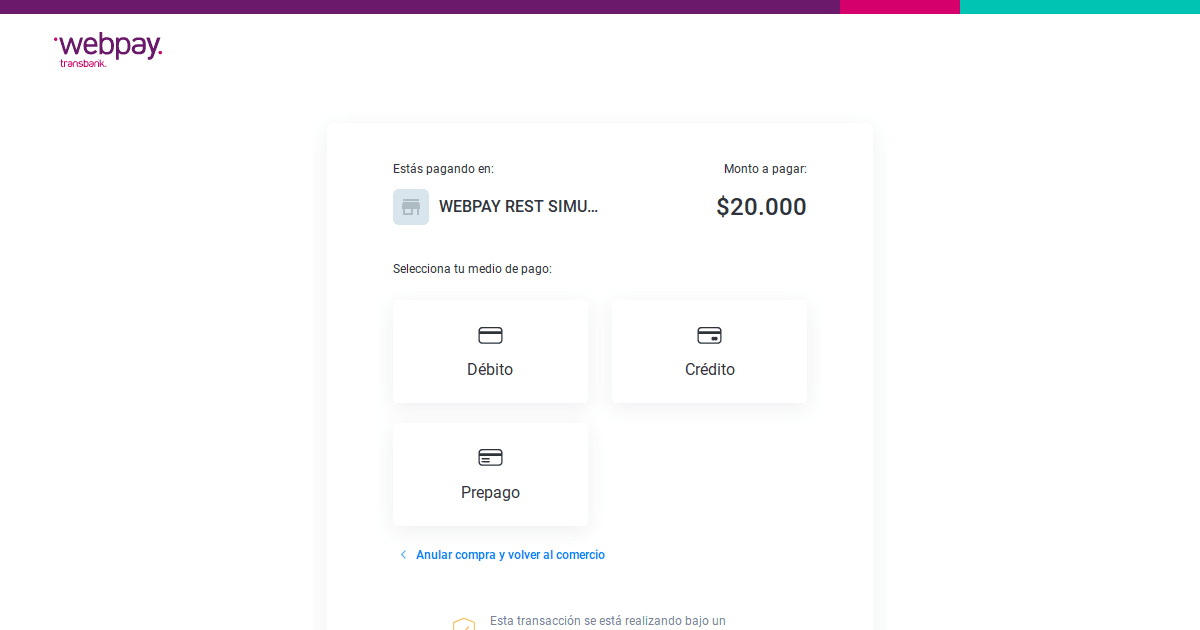Select the Prepago payment option

point(490,474)
